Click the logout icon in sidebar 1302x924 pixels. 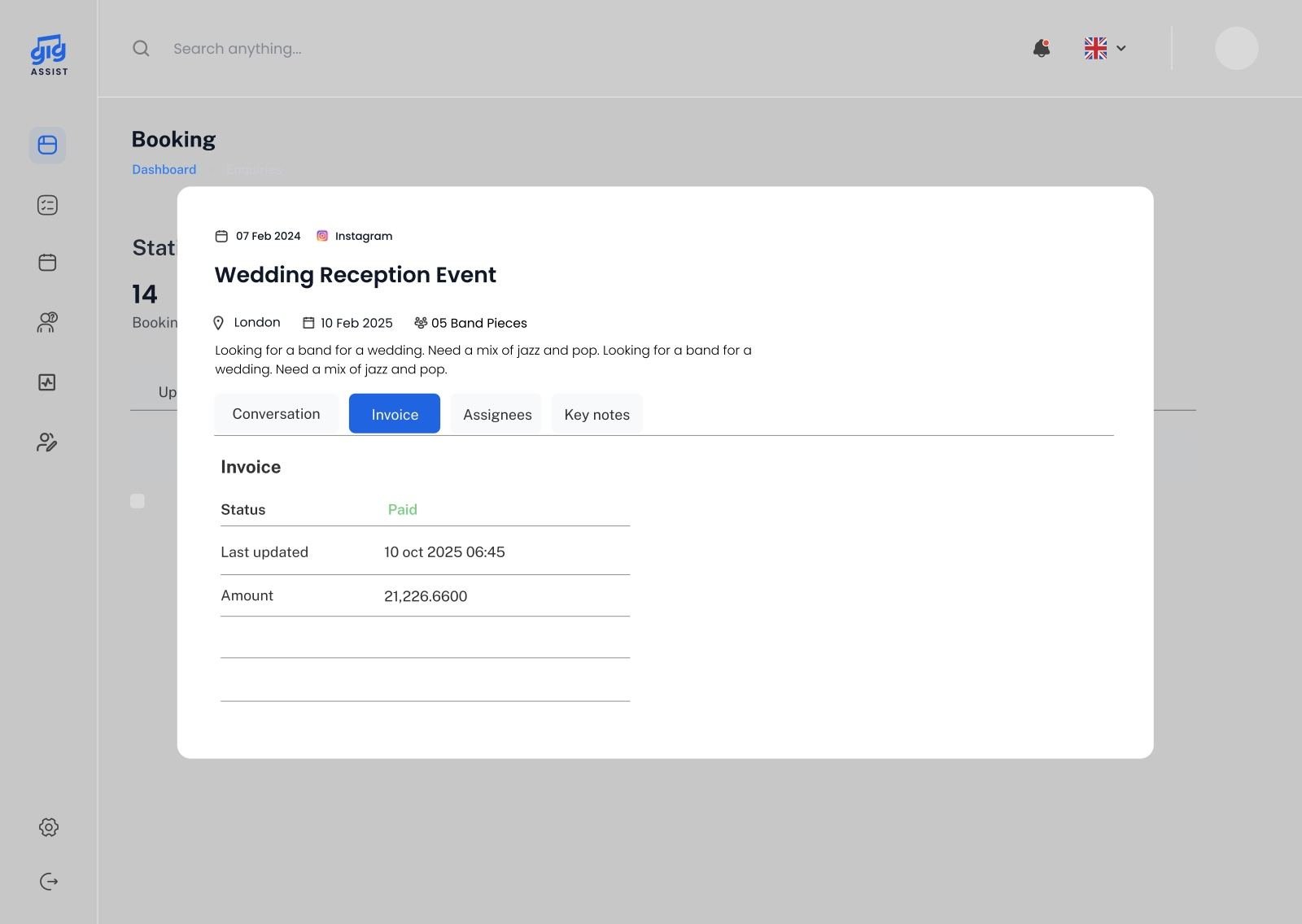pyautogui.click(x=49, y=882)
